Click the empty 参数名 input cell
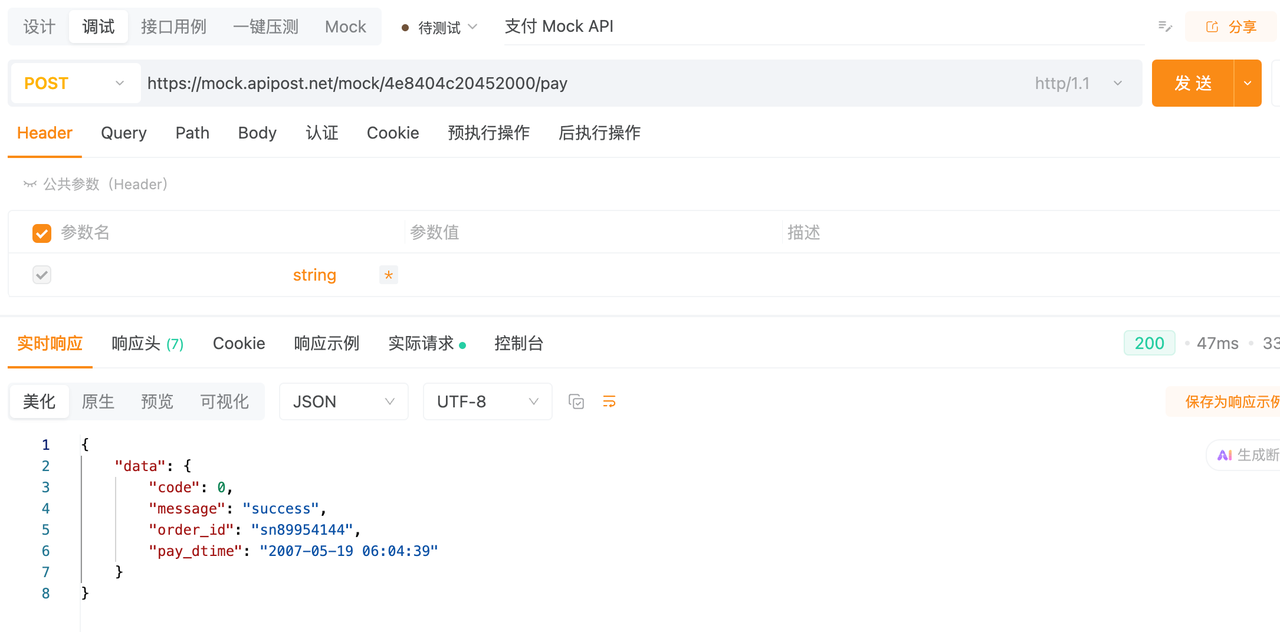Image resolution: width=1280 pixels, height=632 pixels. point(170,275)
